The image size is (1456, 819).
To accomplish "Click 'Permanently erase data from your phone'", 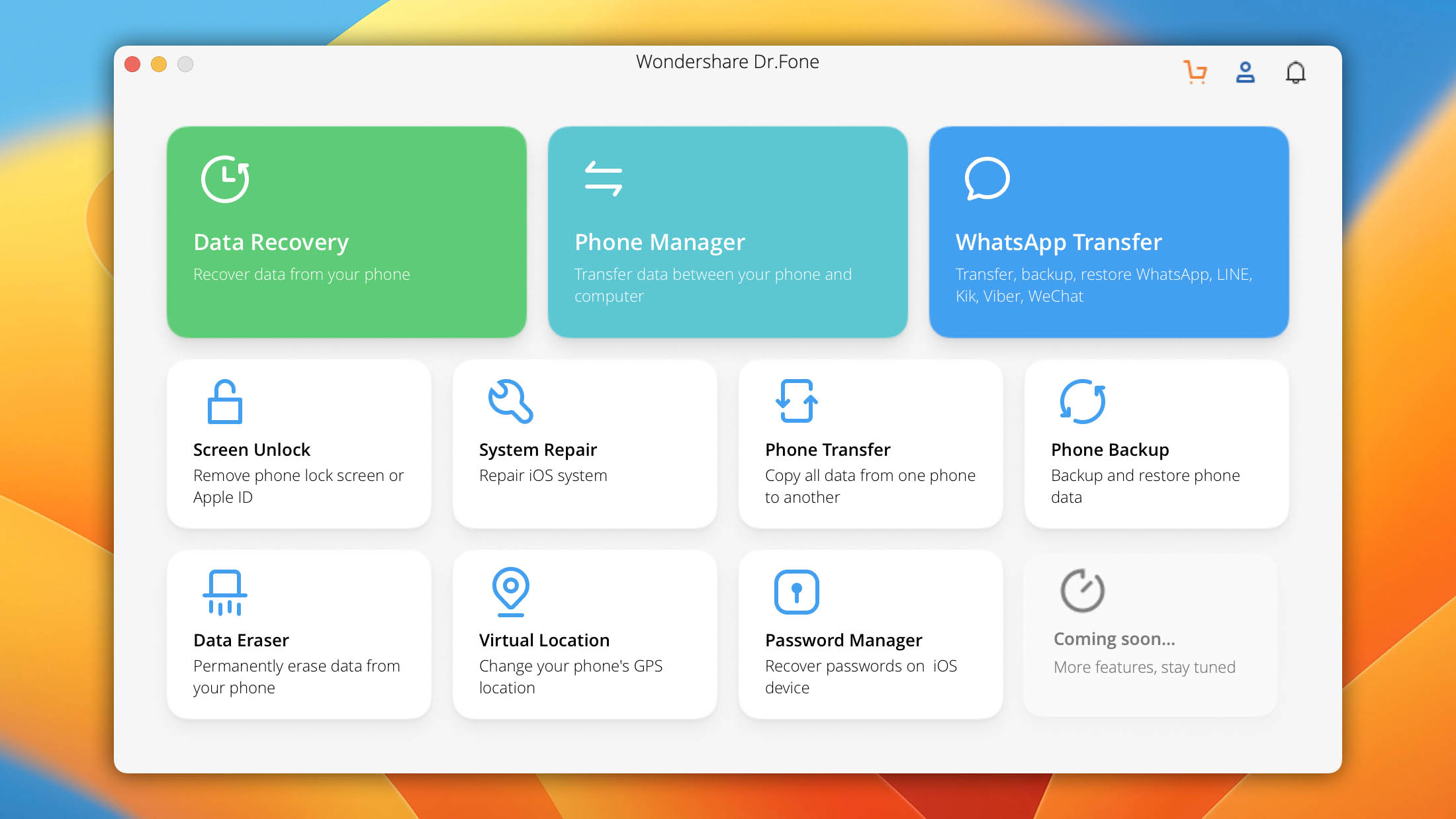I will point(296,677).
